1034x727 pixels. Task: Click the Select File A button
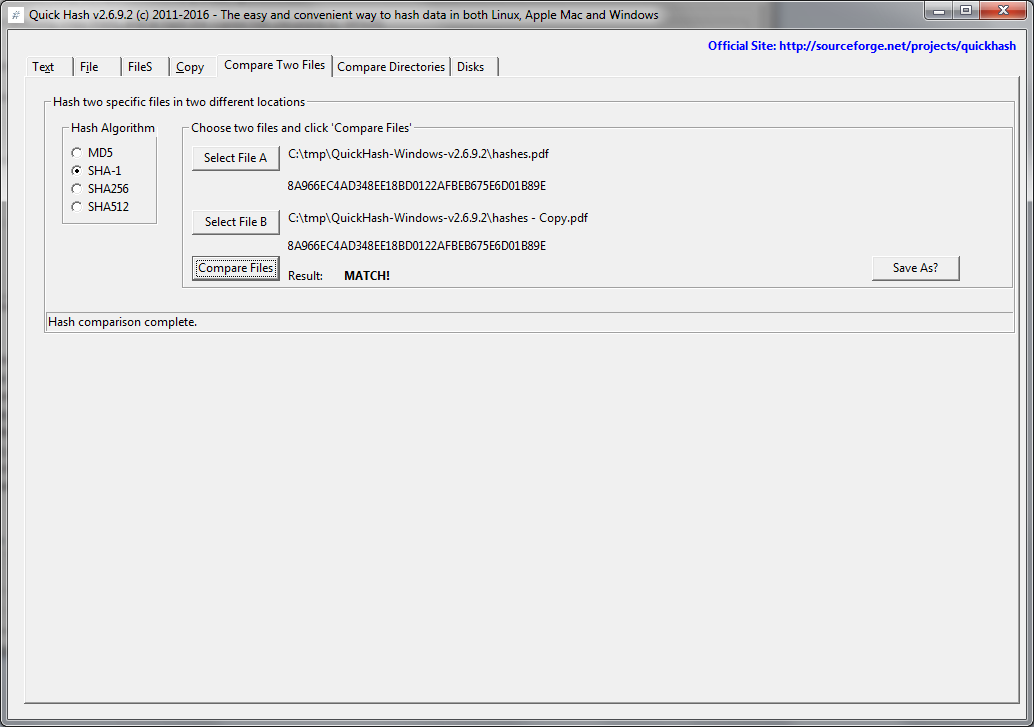(235, 158)
